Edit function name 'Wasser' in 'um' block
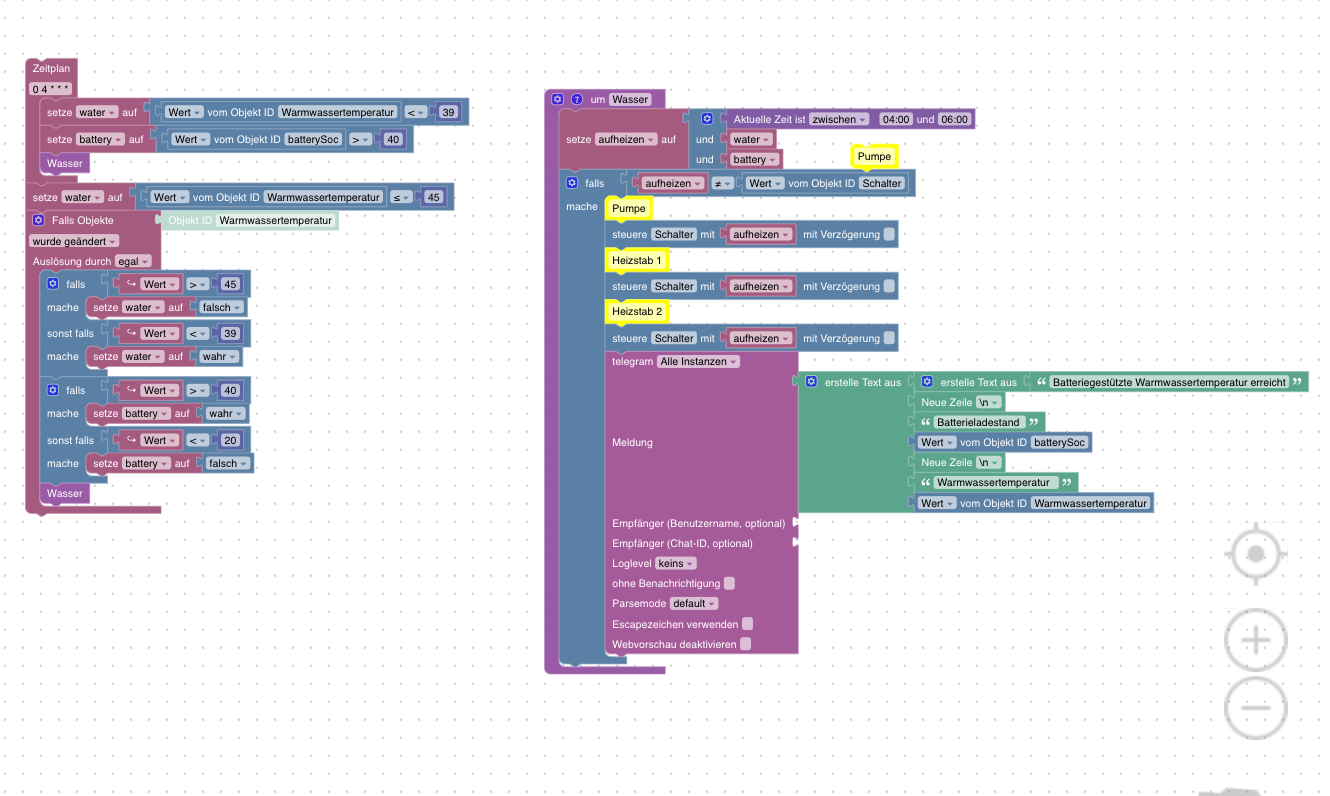 tap(630, 99)
